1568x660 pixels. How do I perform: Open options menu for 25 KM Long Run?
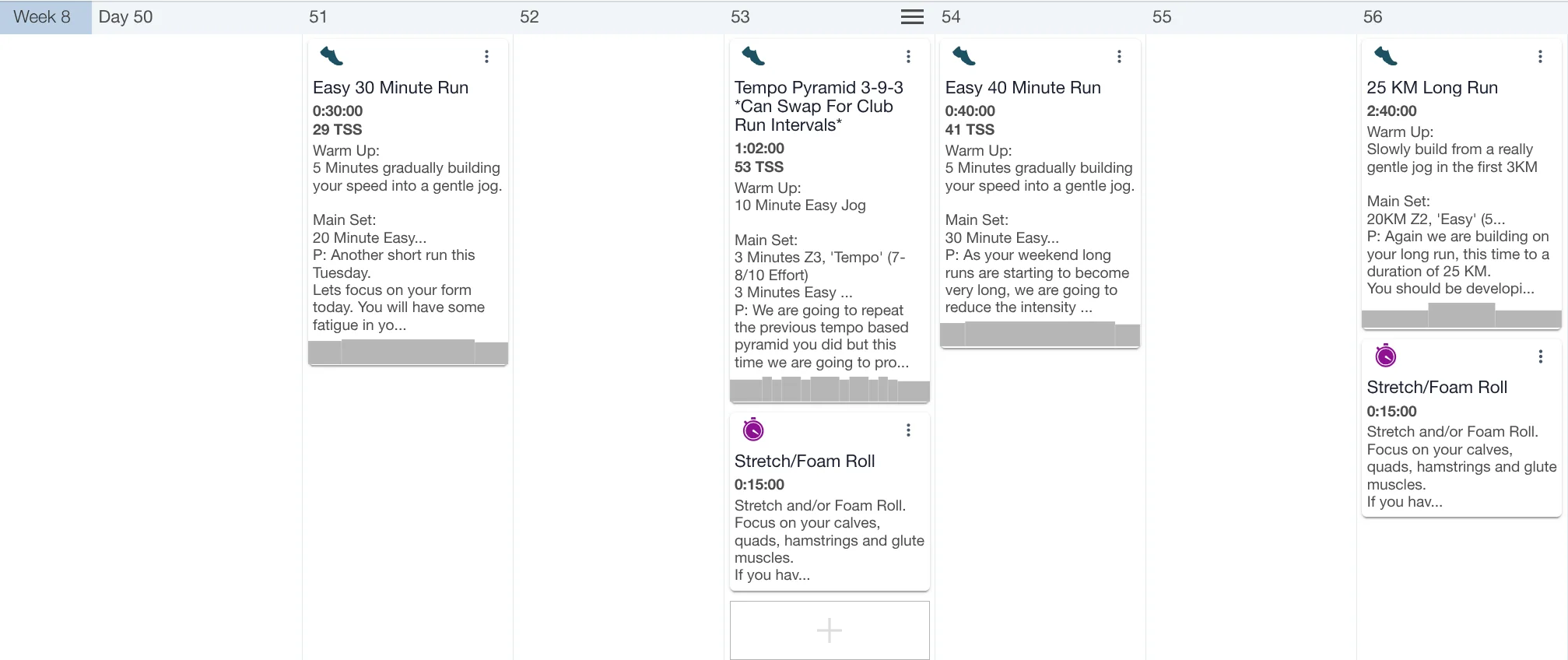[1540, 57]
